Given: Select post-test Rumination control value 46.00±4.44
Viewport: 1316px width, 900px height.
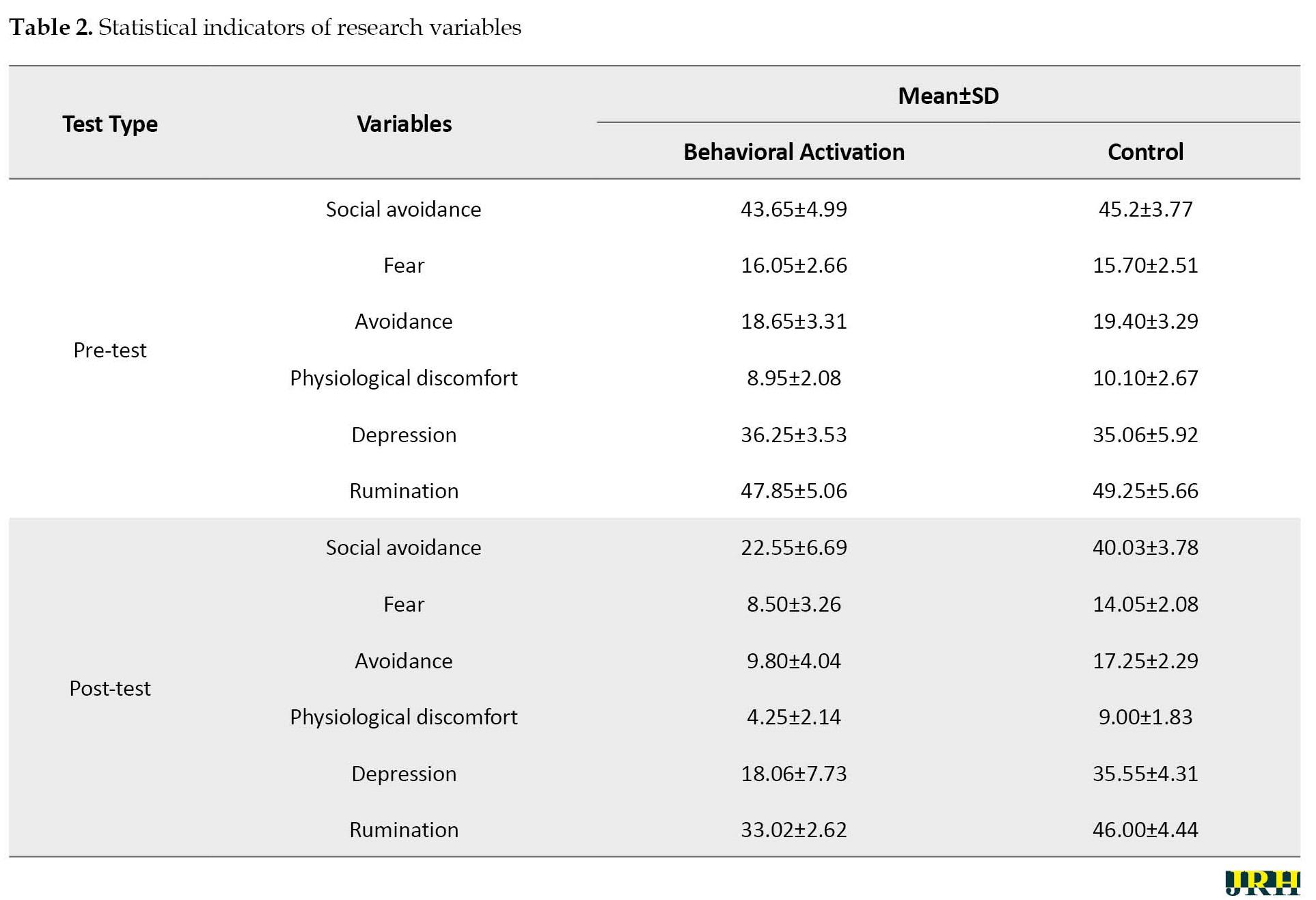Looking at the screenshot, I should pyautogui.click(x=1145, y=830).
